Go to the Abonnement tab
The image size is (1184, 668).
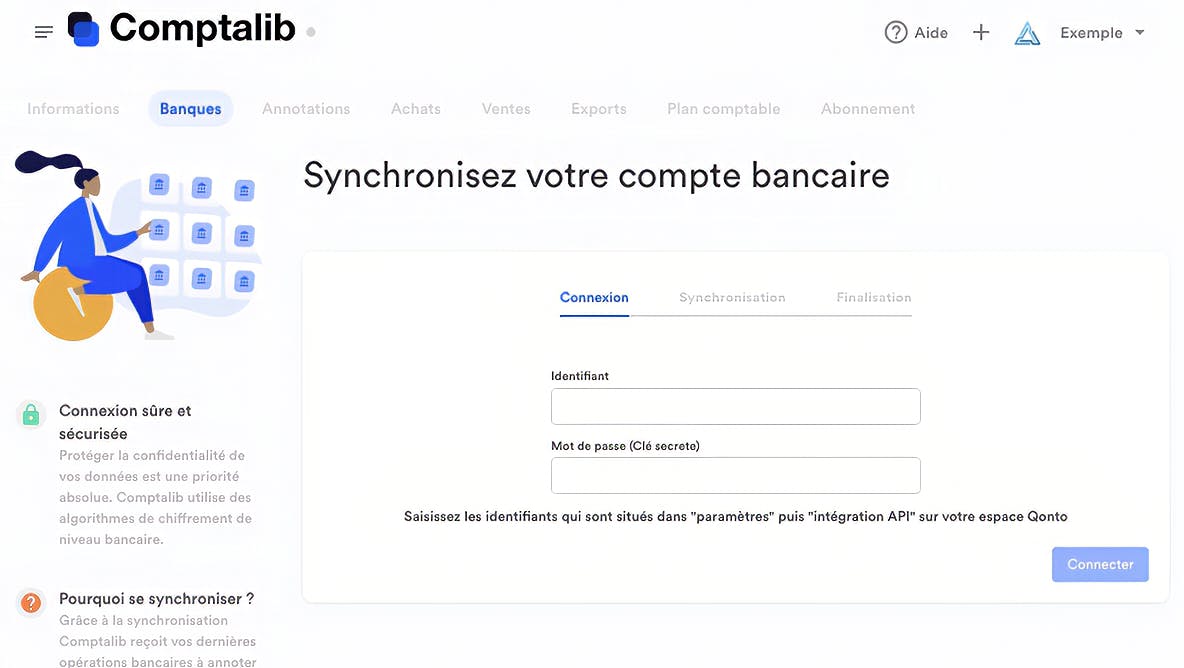tap(868, 109)
